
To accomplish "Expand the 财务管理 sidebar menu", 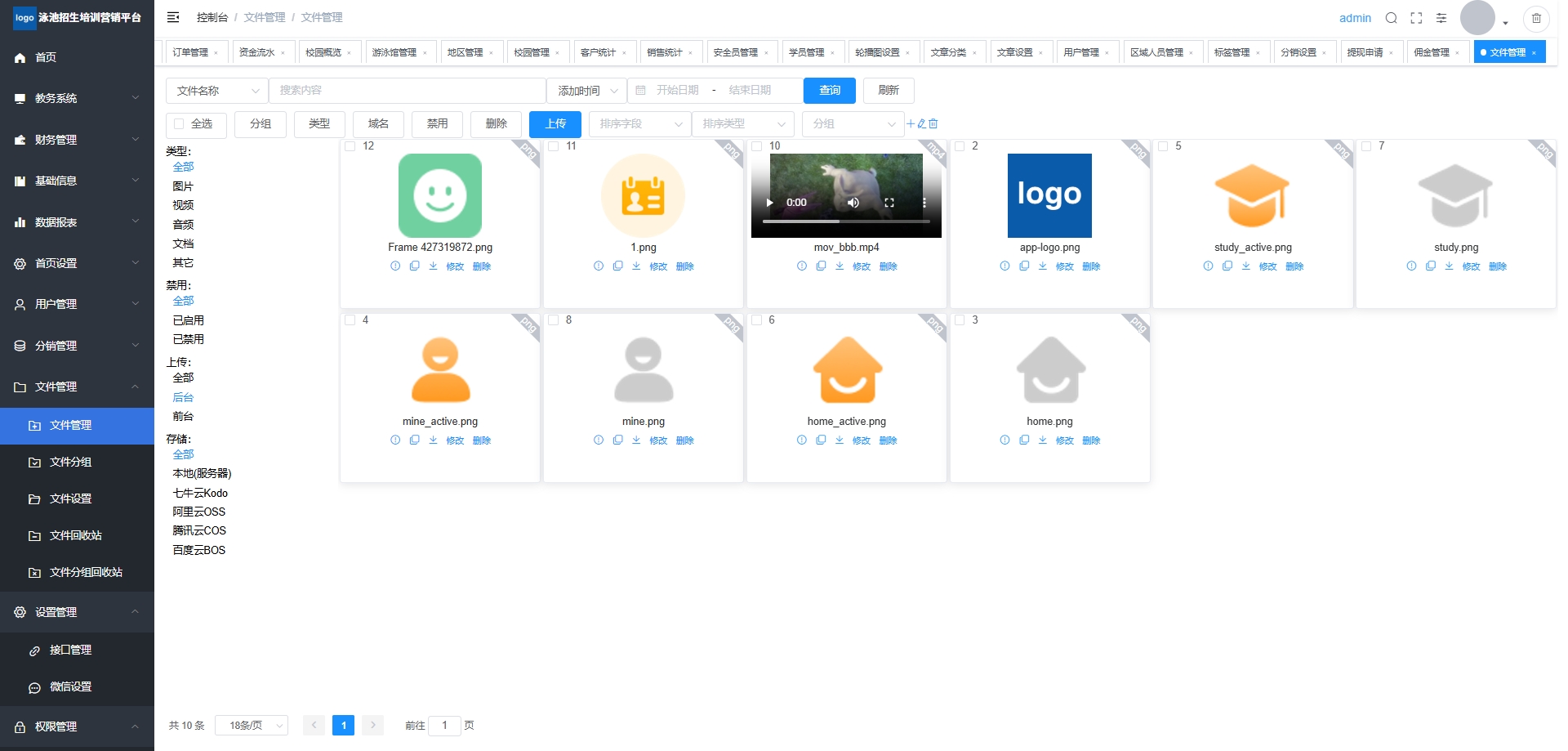I will 77,140.
